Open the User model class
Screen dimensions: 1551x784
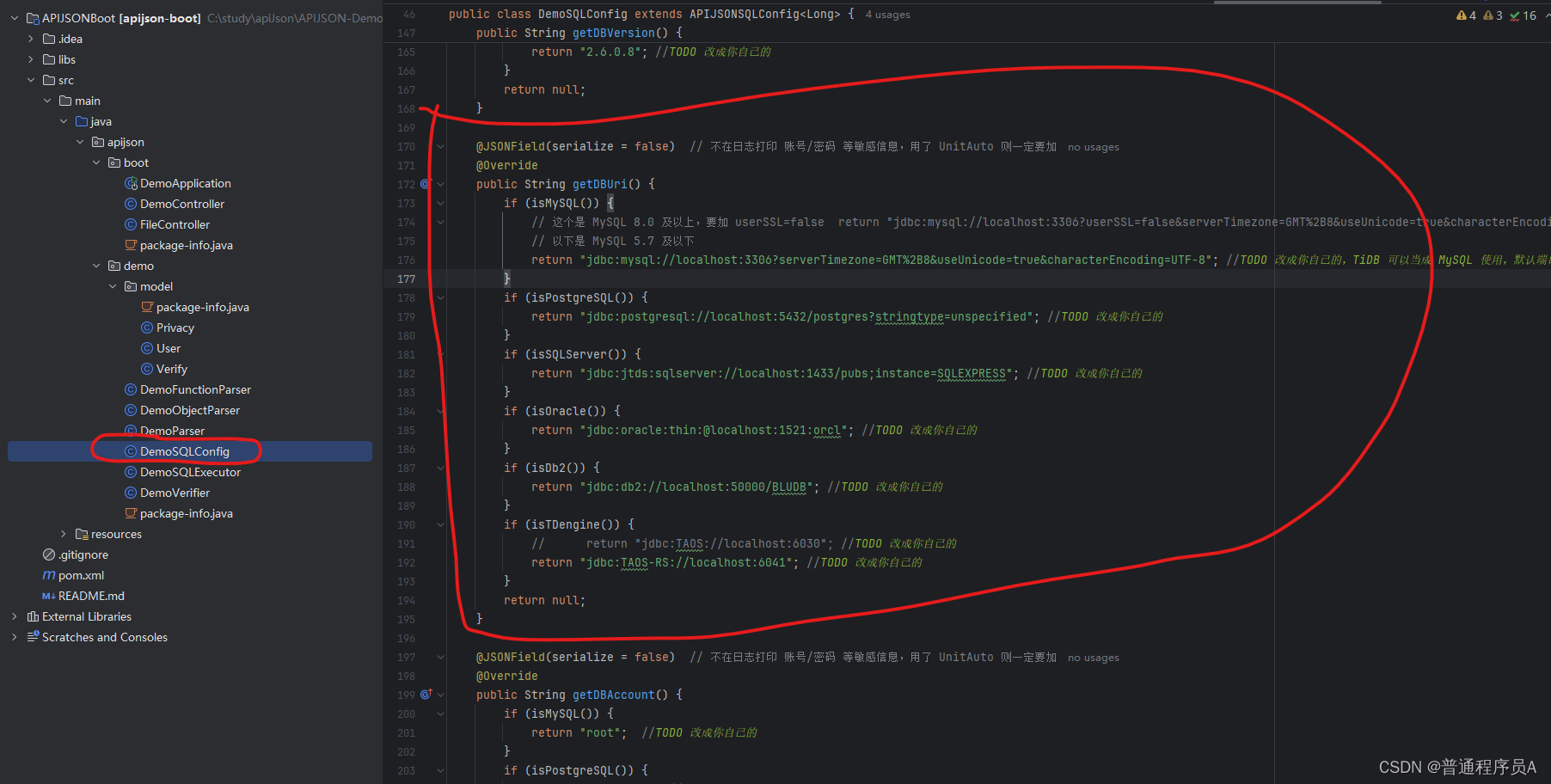click(169, 348)
